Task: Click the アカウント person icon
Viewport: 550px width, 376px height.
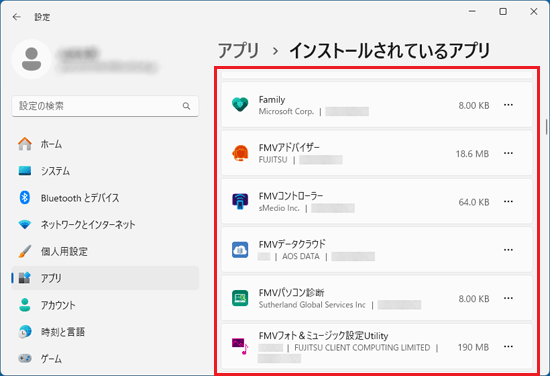Action: [x=25, y=305]
